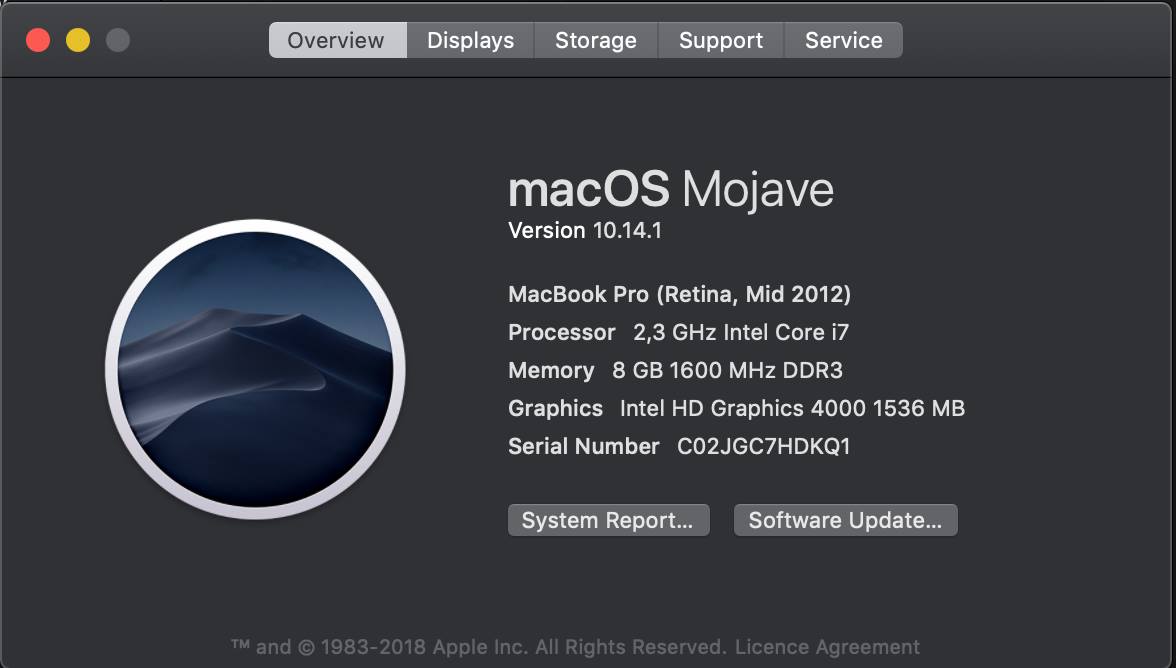Click the greyed-out zoom window button
The width and height of the screenshot is (1176, 668).
[118, 40]
